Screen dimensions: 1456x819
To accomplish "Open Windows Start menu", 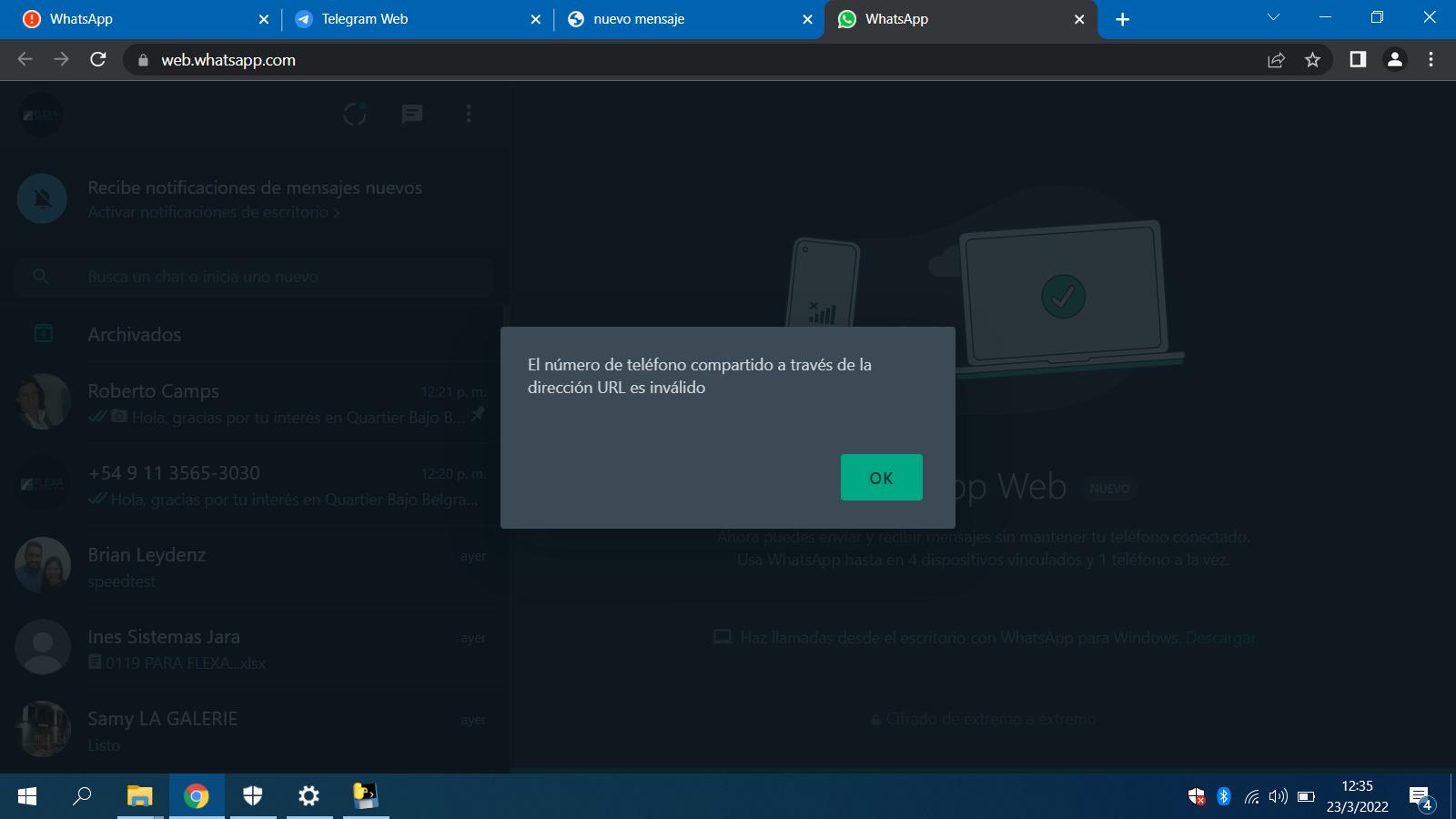I will coord(27,796).
